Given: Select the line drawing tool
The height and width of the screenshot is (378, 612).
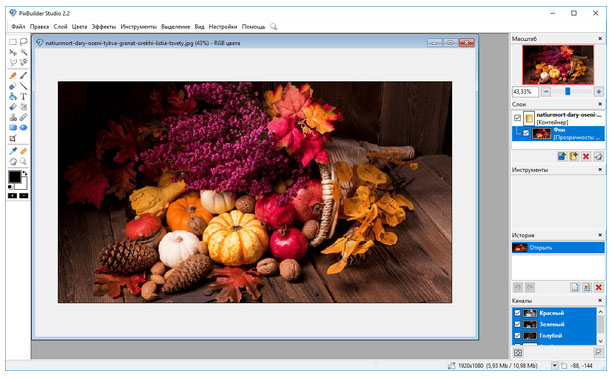Looking at the screenshot, I should (x=23, y=86).
